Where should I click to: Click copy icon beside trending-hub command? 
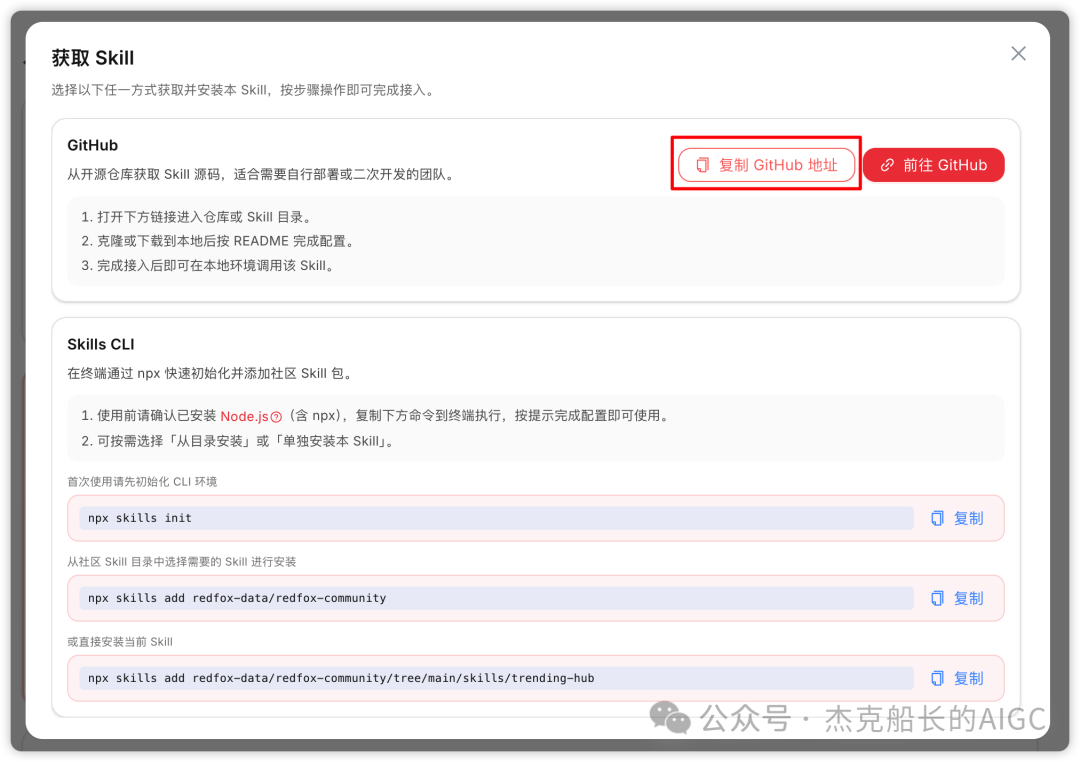(x=937, y=678)
